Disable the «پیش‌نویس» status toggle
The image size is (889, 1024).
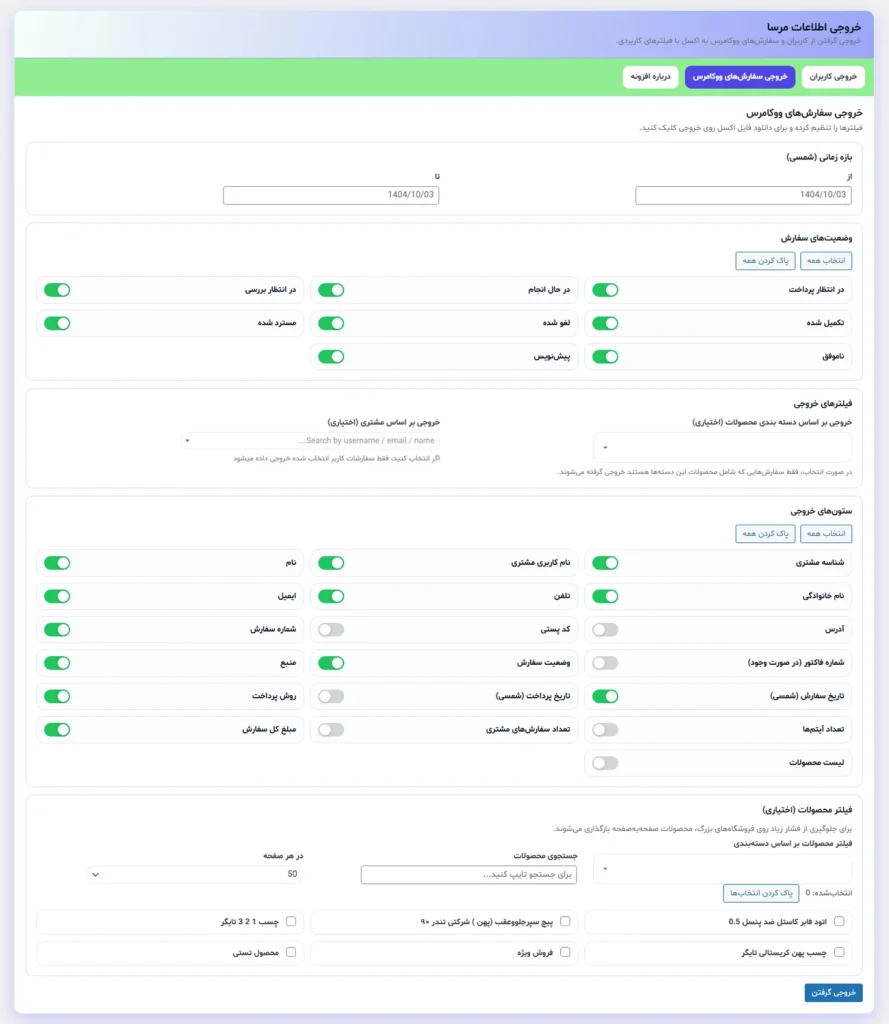click(x=331, y=356)
